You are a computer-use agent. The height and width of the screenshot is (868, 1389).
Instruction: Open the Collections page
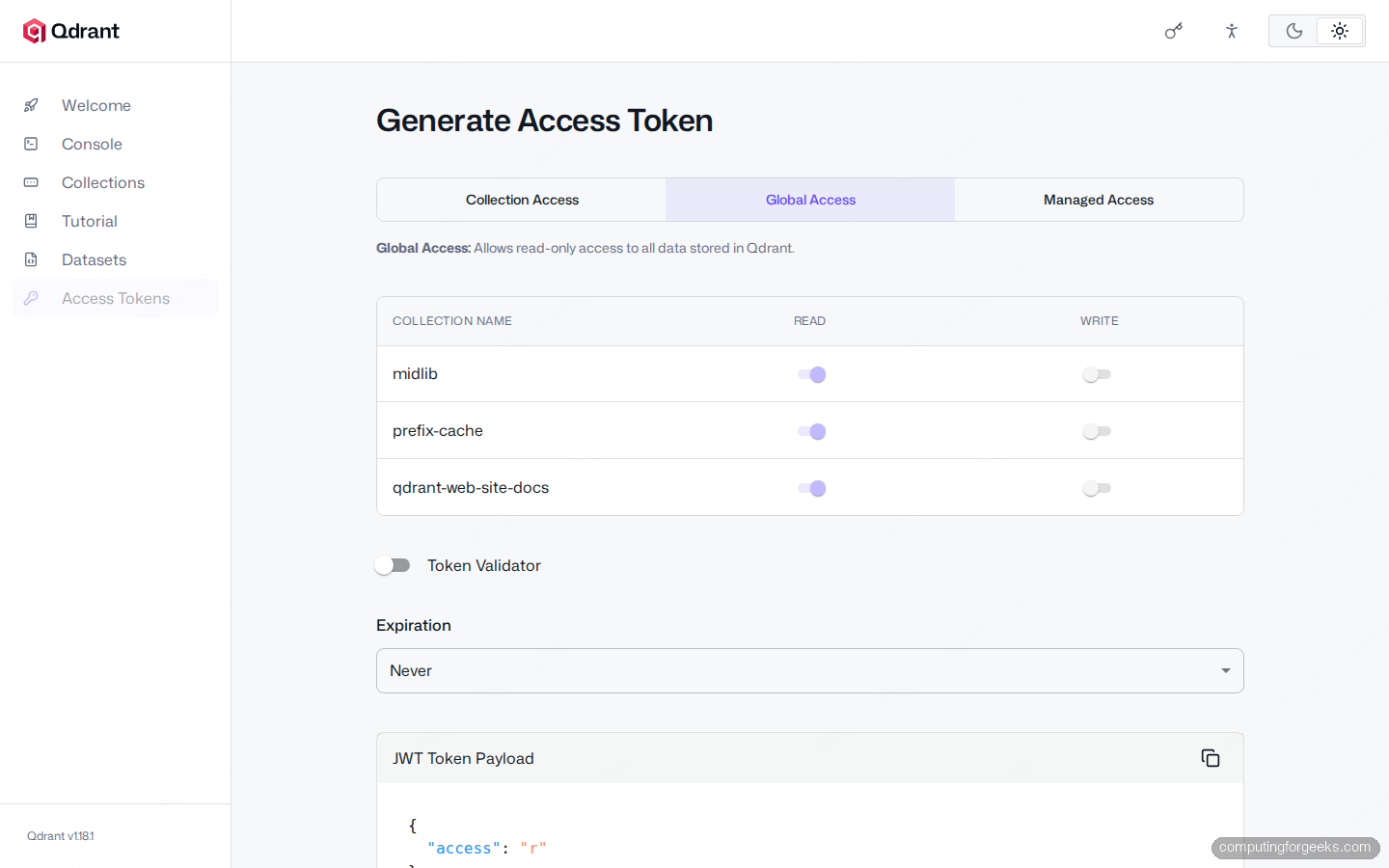(x=115, y=182)
